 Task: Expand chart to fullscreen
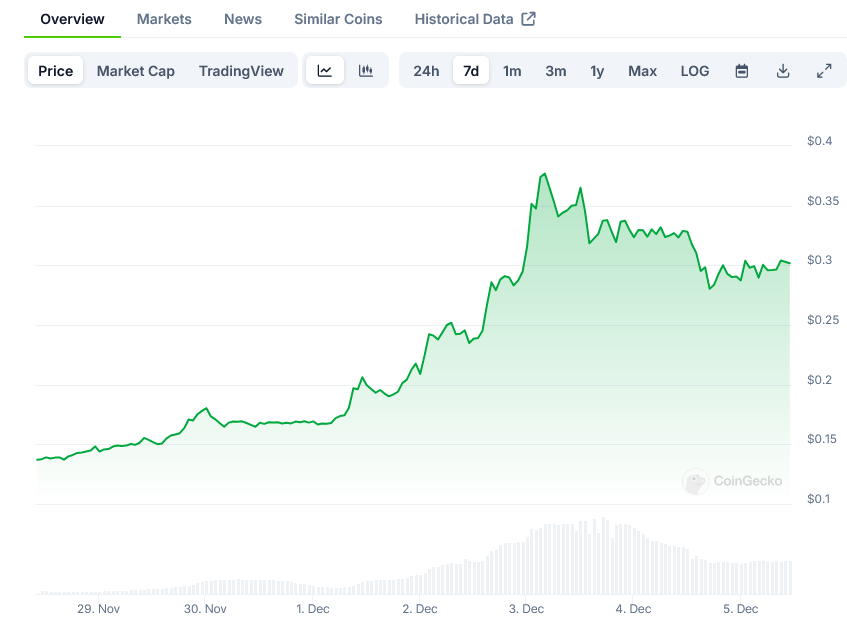pos(824,71)
